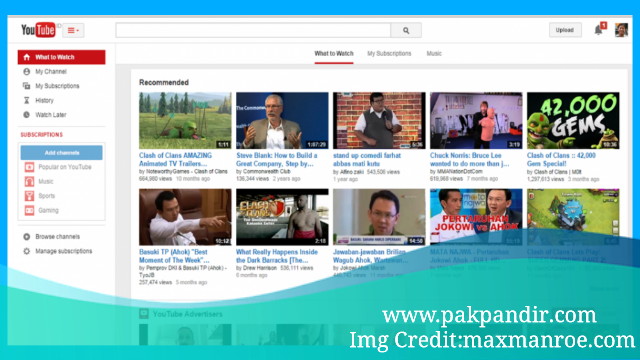The height and width of the screenshot is (360, 640).
Task: Click title Chuck Norris: Bruce Lee wanted
Action: (x=469, y=160)
